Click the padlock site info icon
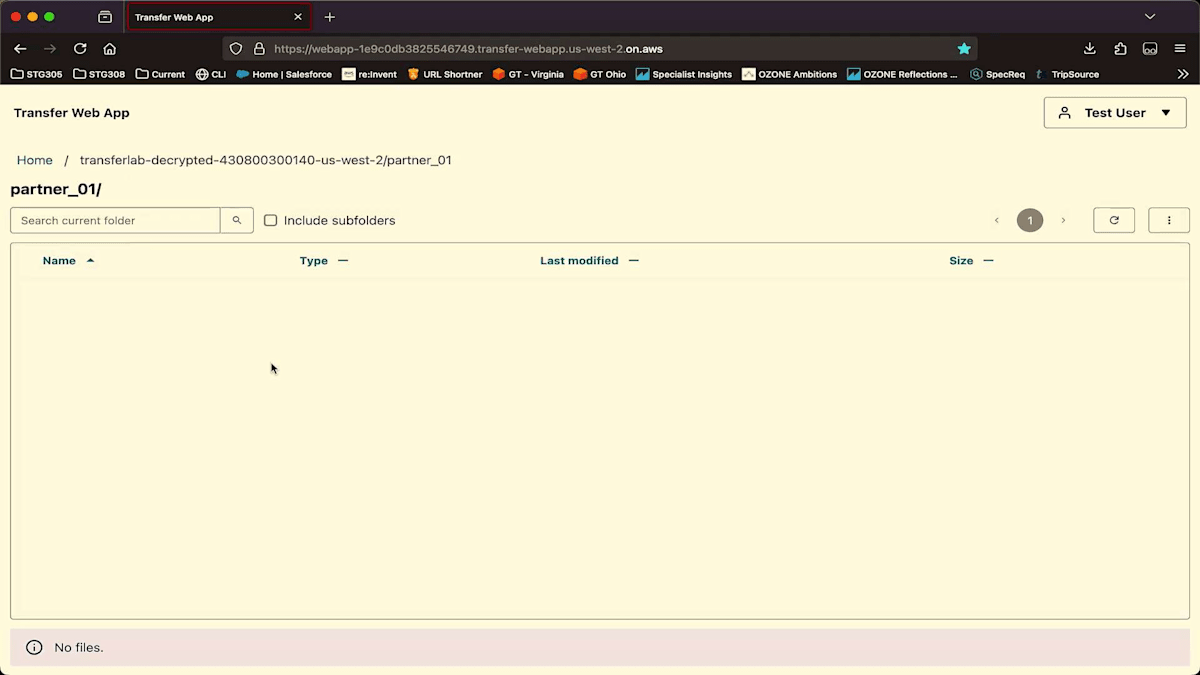 tap(259, 48)
